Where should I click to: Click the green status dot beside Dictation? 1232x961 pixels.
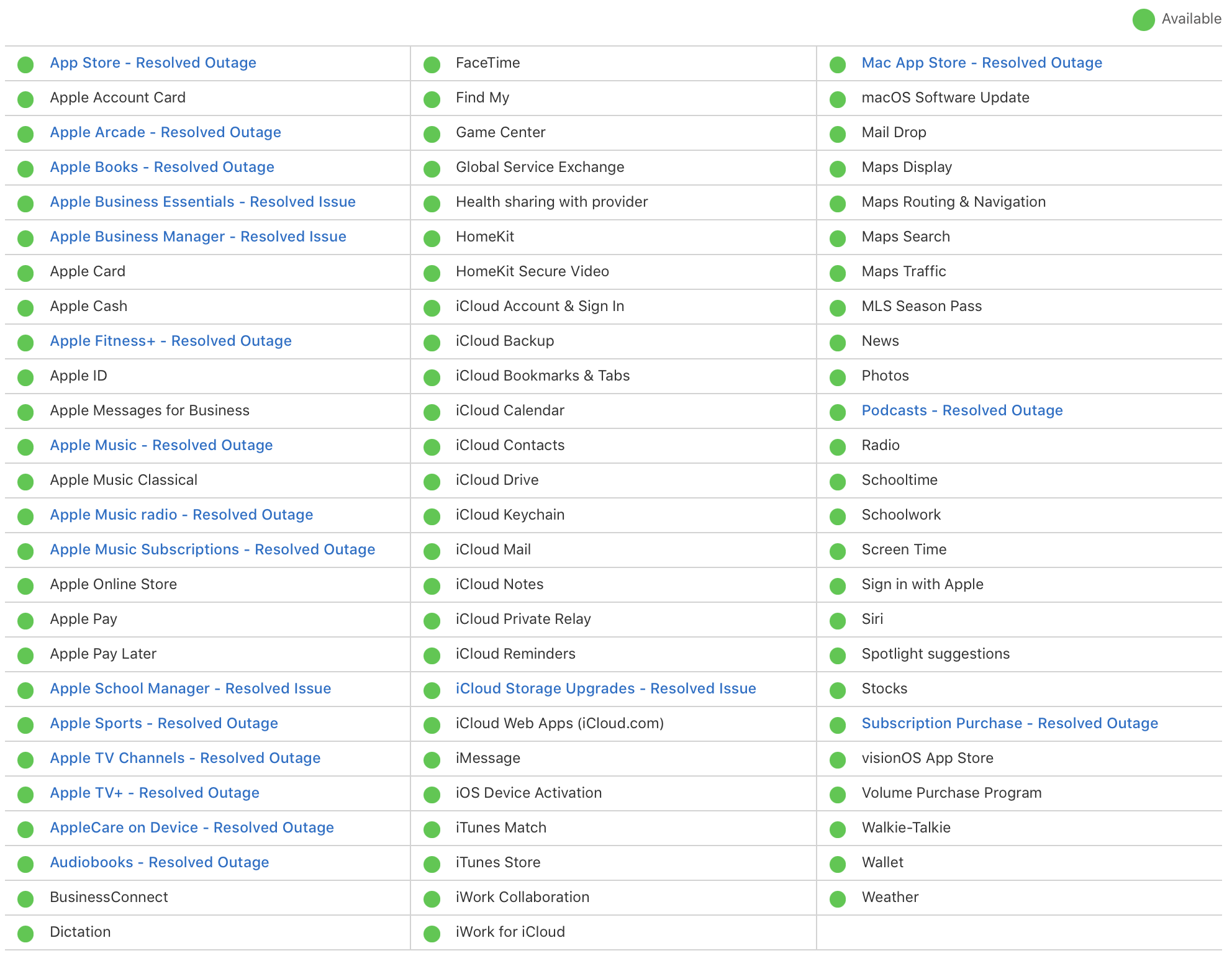(25, 934)
